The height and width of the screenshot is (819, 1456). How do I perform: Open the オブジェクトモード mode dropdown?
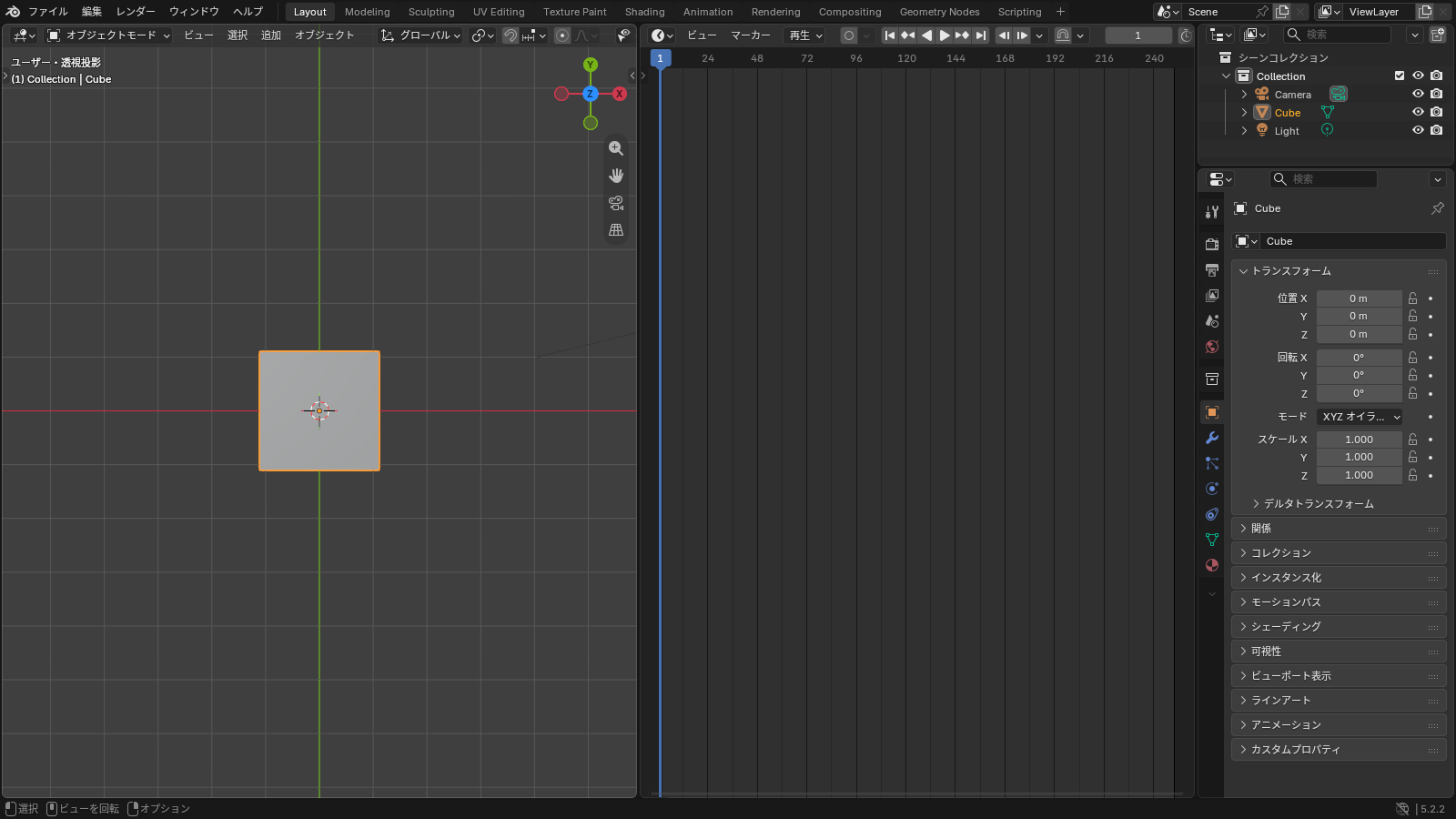pyautogui.click(x=108, y=35)
